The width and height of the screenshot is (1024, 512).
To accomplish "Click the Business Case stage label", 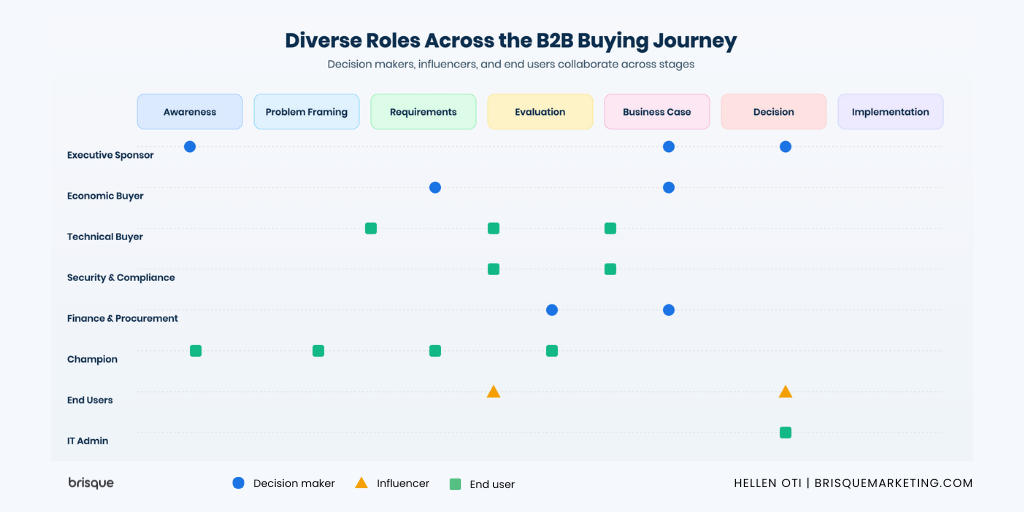I will click(x=657, y=112).
